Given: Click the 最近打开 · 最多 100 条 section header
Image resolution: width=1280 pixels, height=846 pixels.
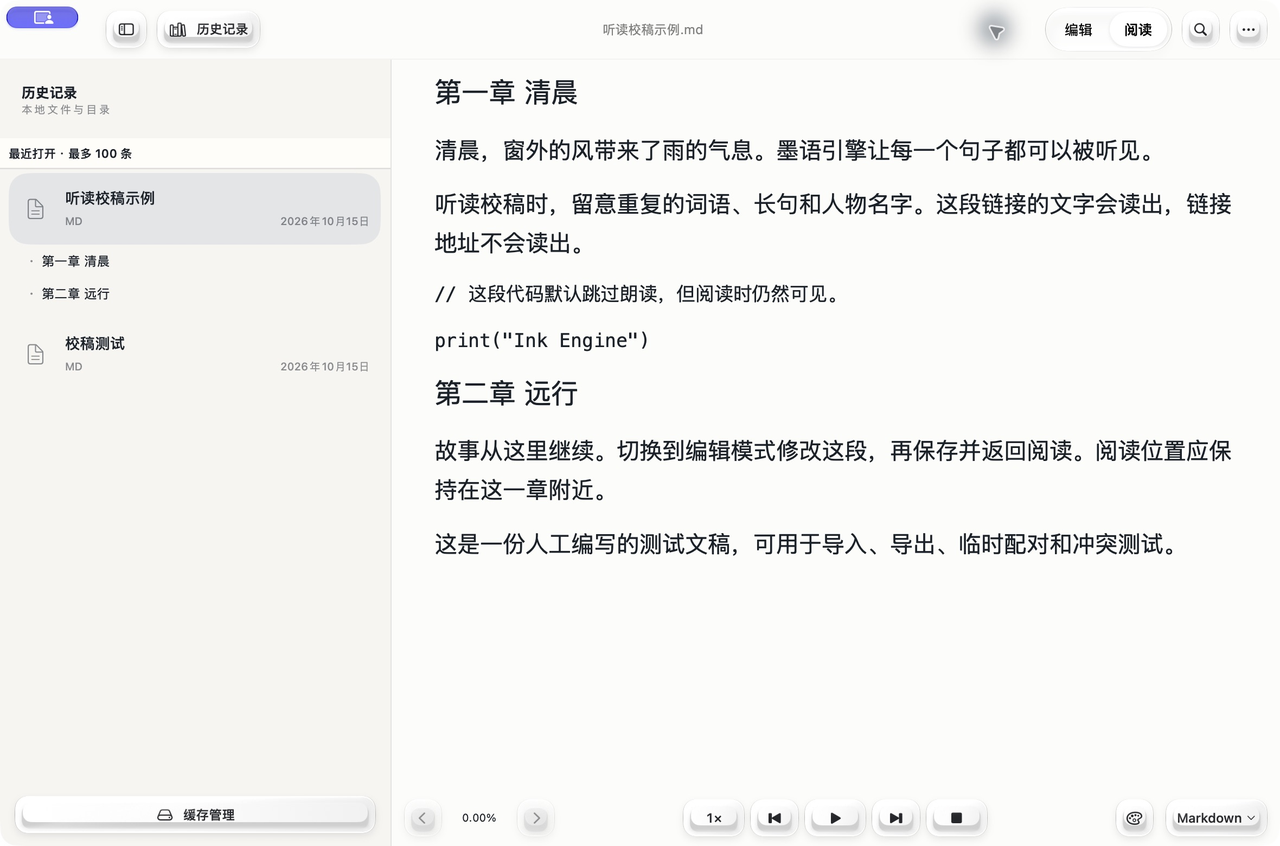Looking at the screenshot, I should tap(71, 154).
